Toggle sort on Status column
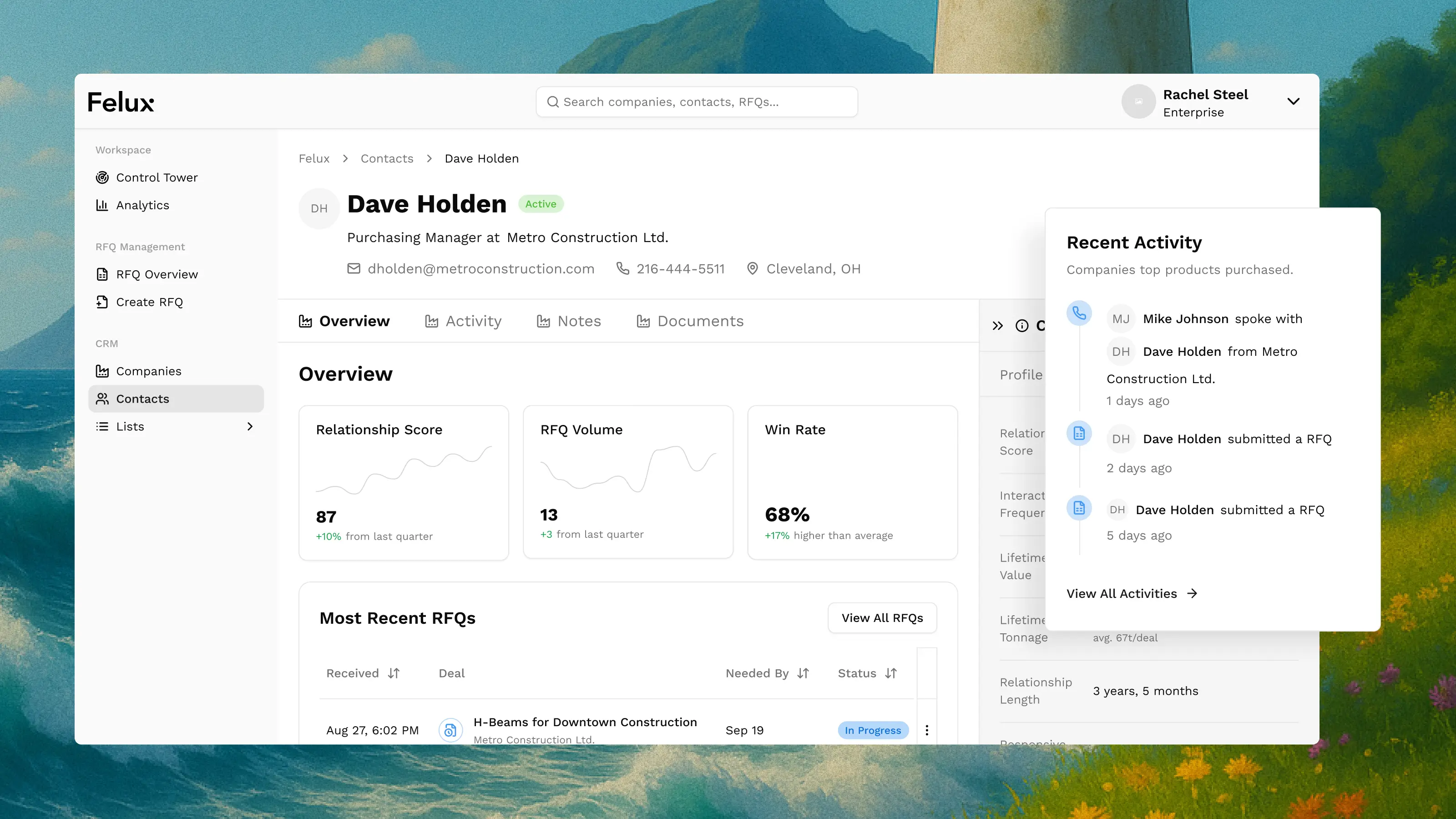 click(891, 673)
